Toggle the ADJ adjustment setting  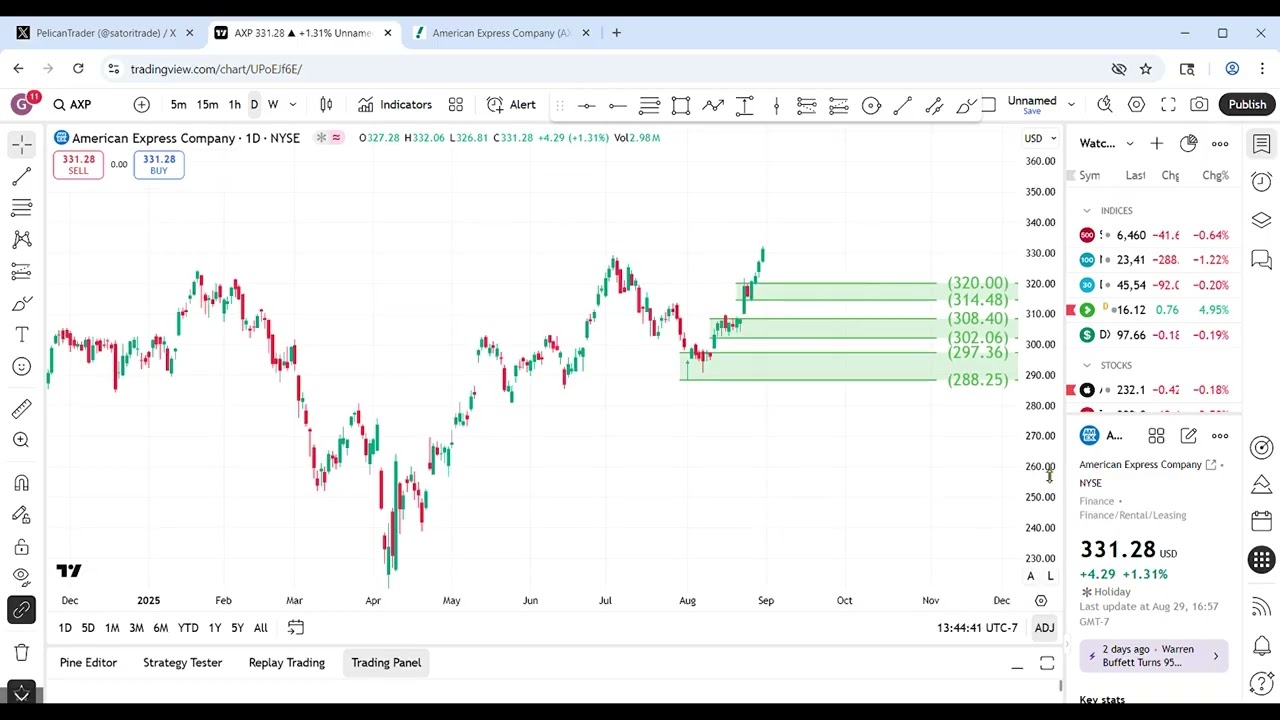tap(1044, 628)
